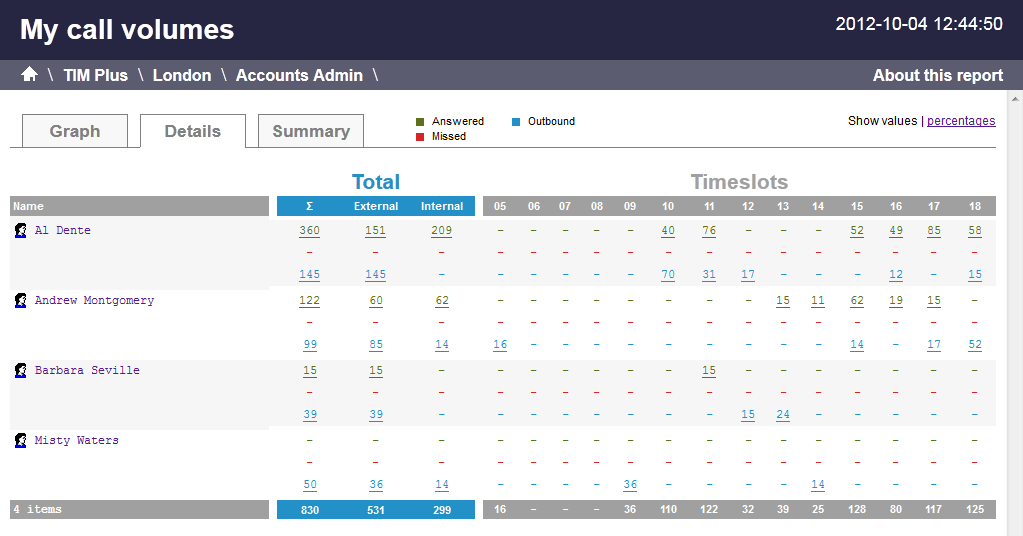This screenshot has width=1023, height=536.
Task: Click the scrollbar up arrow
Action: (x=1015, y=99)
